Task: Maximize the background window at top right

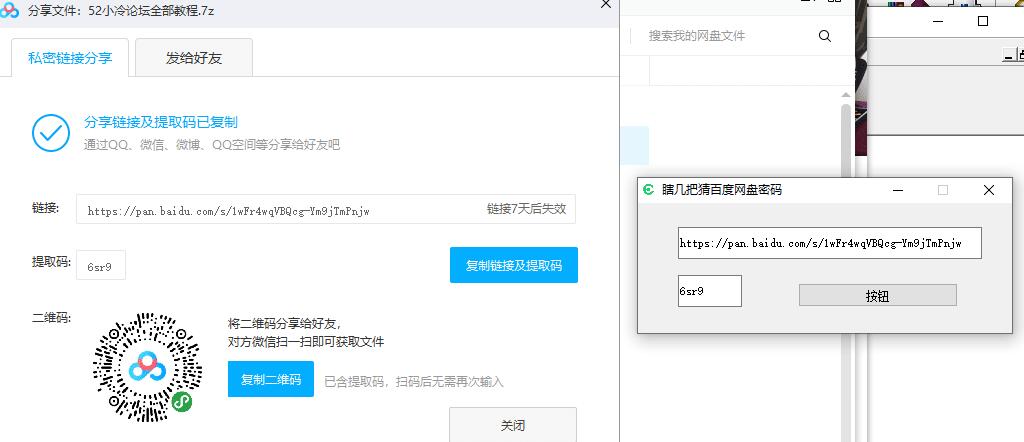Action: 983,21
